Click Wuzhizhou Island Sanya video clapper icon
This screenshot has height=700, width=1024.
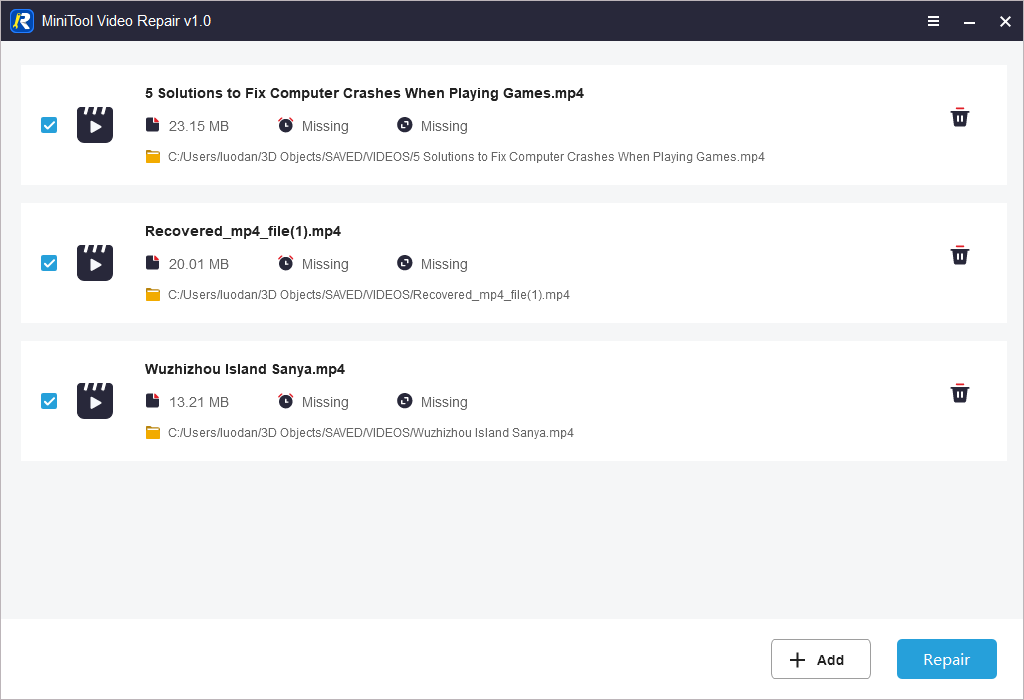tap(95, 401)
